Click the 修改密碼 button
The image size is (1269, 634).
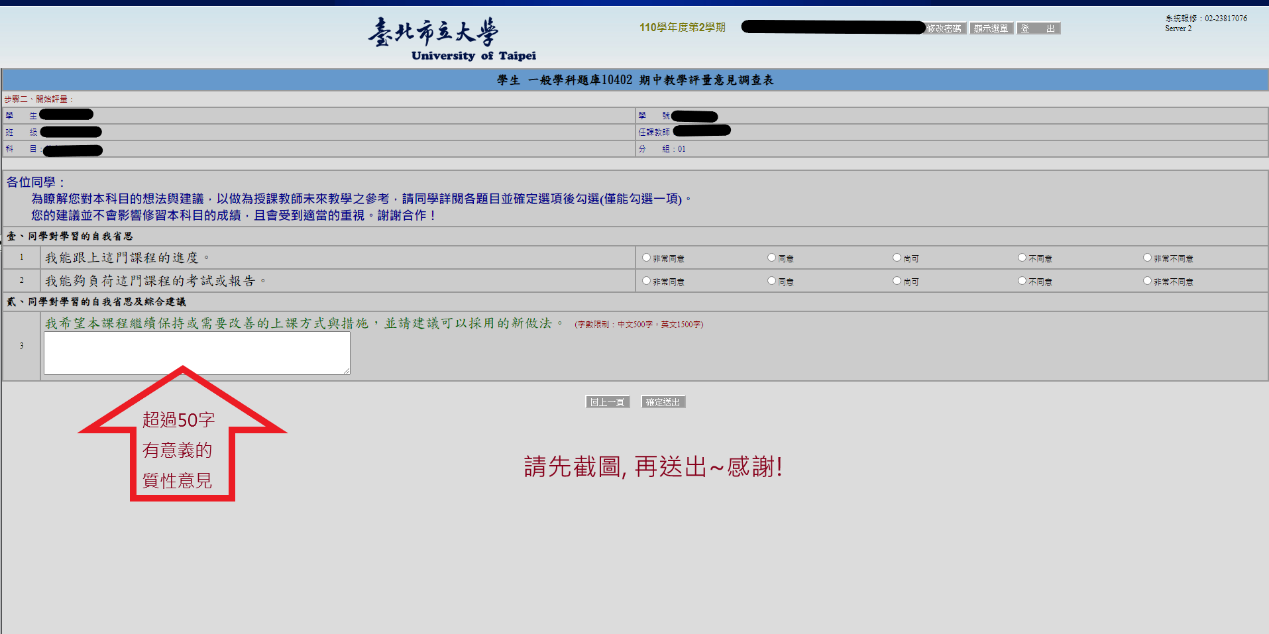(x=945, y=29)
